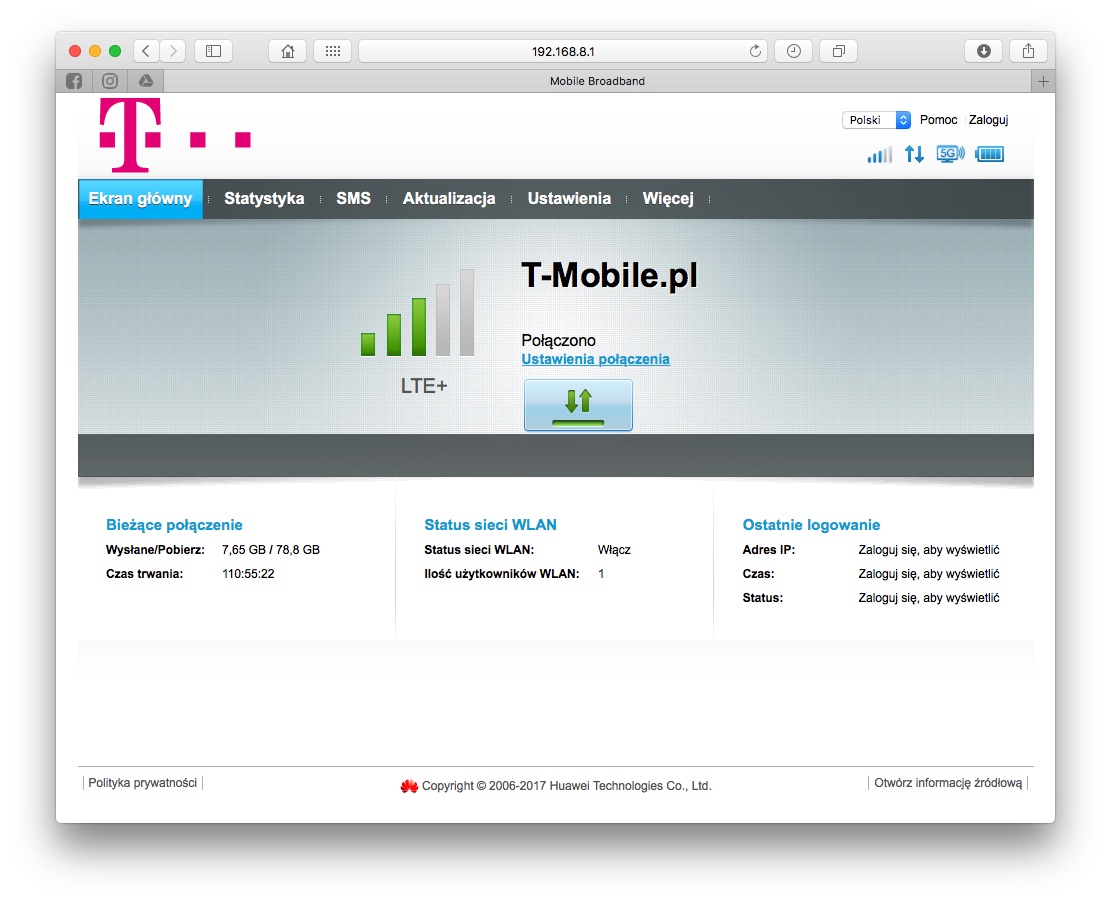This screenshot has height=903, width=1111.
Task: Click the Safari back arrow button
Action: point(146,51)
